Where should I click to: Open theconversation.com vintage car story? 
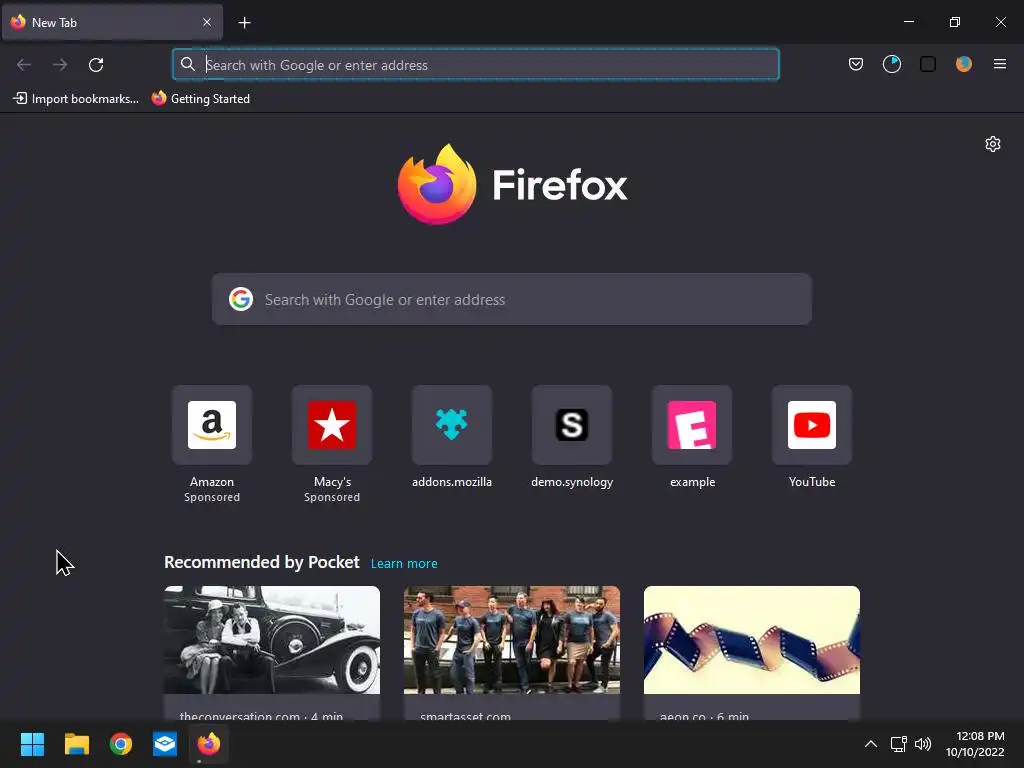[x=272, y=653]
